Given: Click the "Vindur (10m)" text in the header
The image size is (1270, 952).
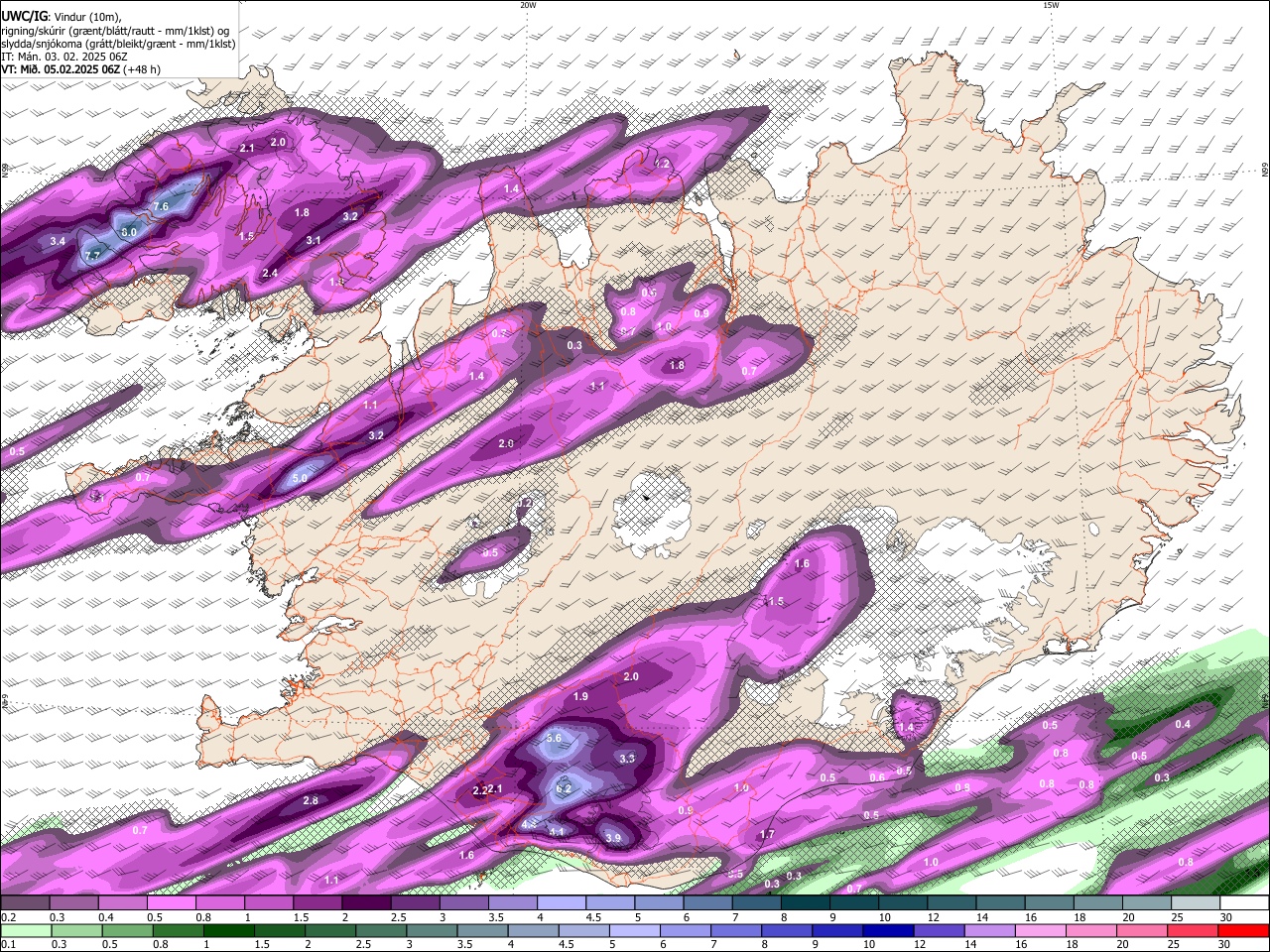Looking at the screenshot, I should coord(86,17).
